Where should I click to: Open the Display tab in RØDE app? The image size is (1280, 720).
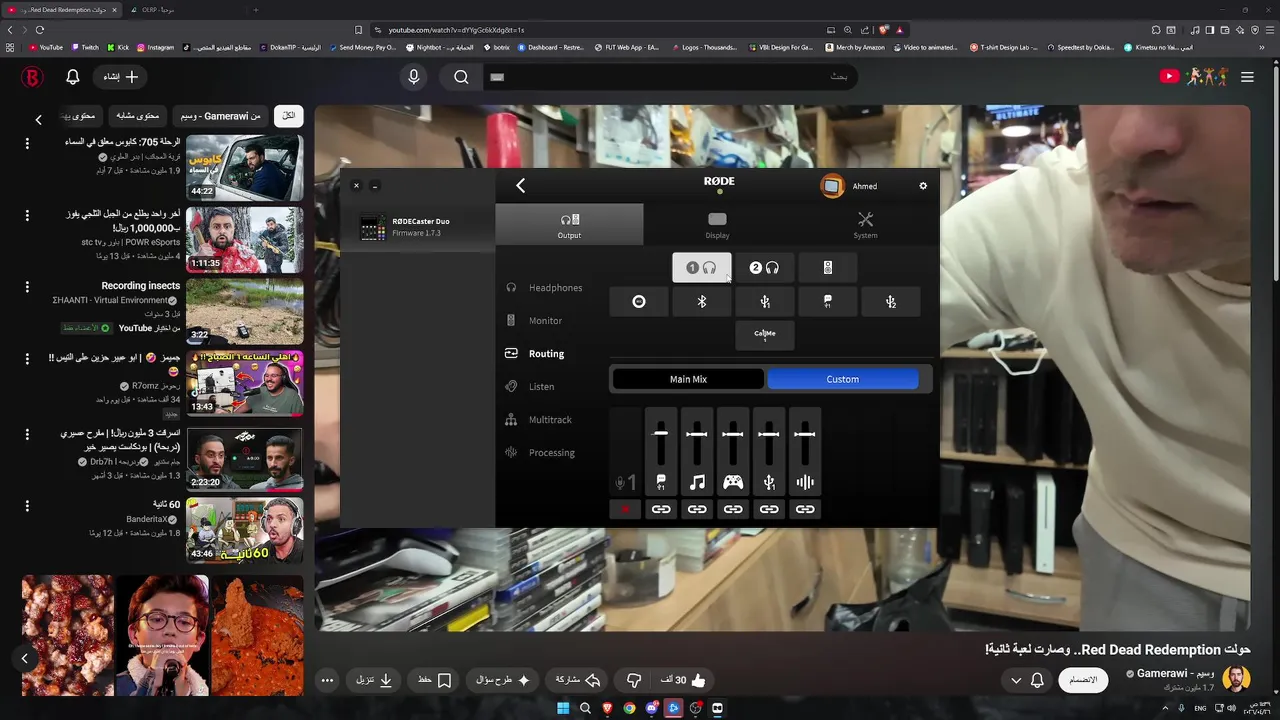point(717,225)
